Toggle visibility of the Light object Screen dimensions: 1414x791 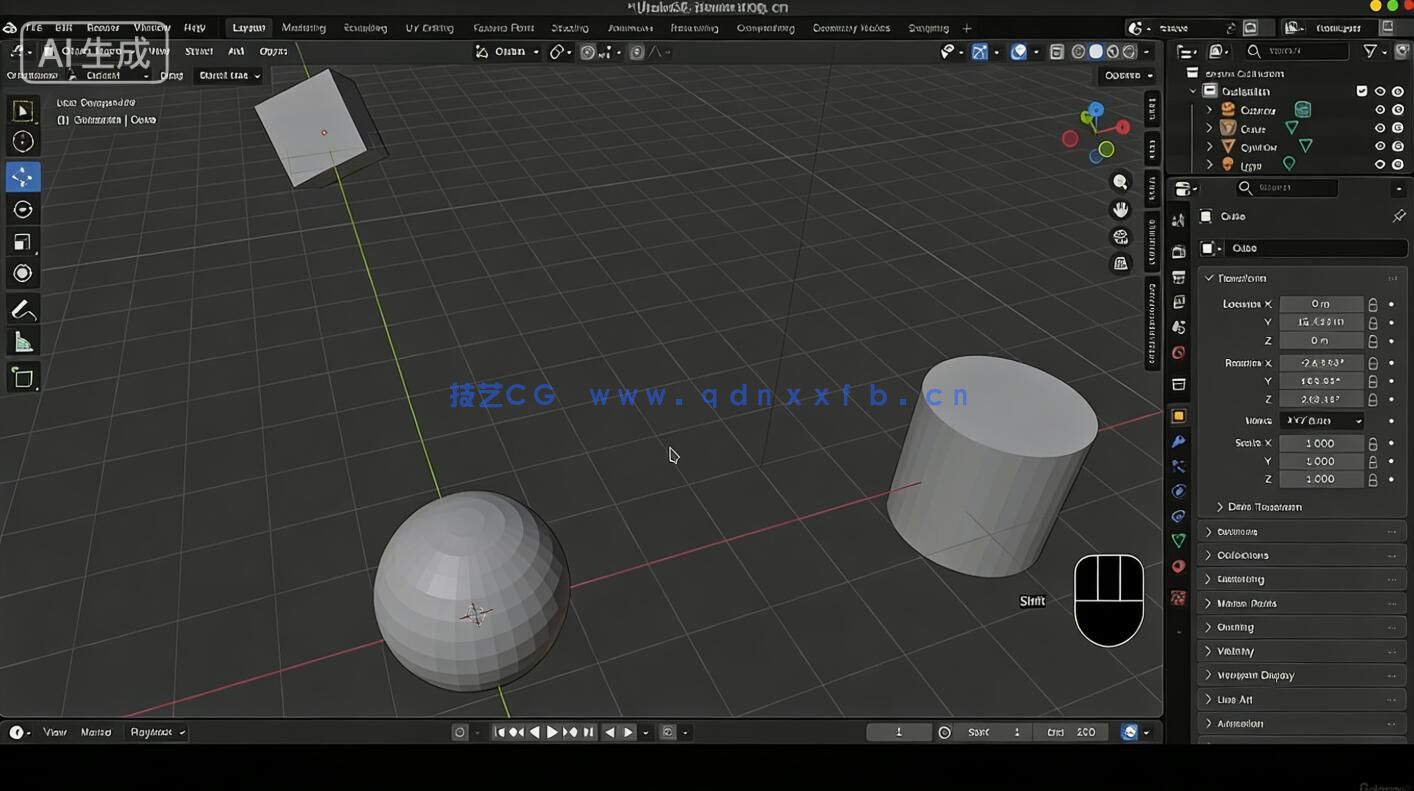[x=1380, y=164]
